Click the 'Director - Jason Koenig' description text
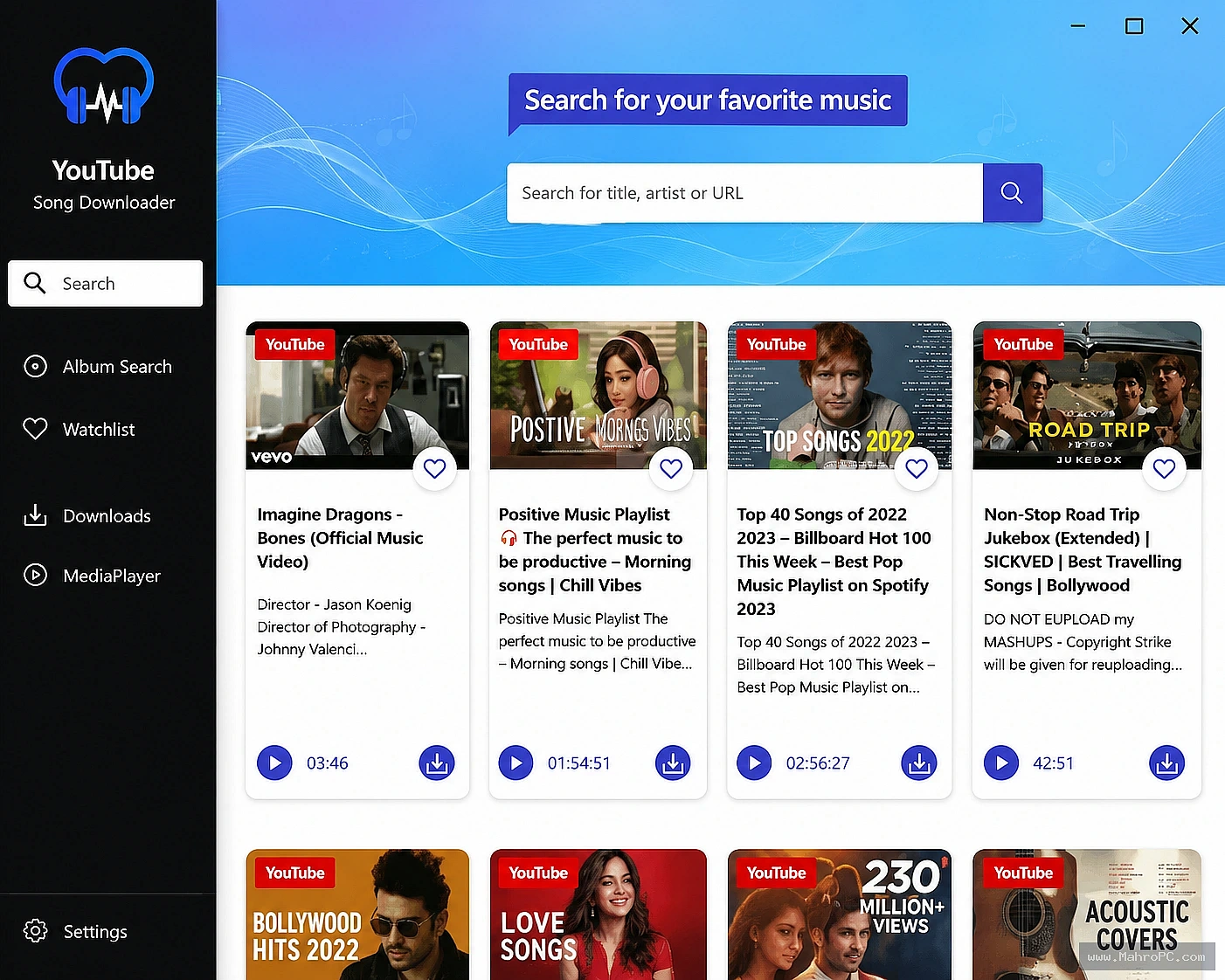The width and height of the screenshot is (1225, 980). tap(342, 626)
